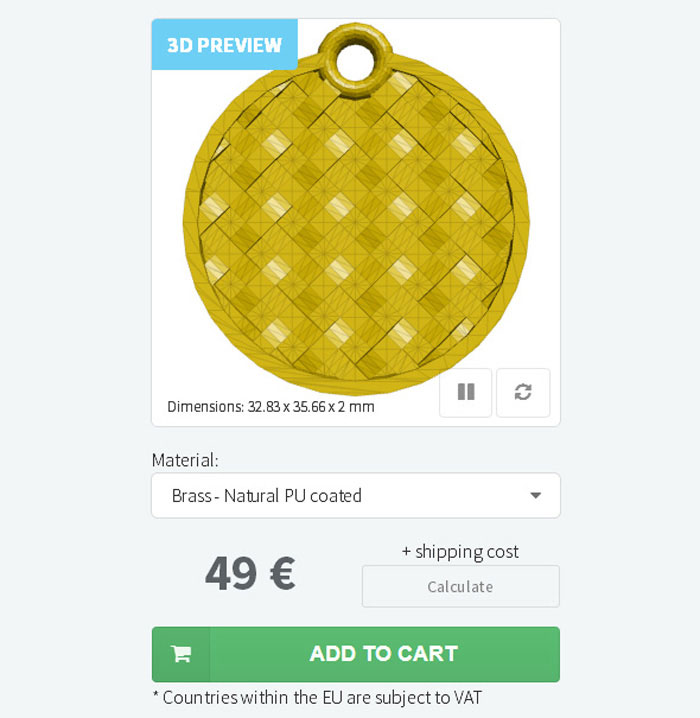
Task: Click the 'Material:' label
Action: click(x=185, y=460)
